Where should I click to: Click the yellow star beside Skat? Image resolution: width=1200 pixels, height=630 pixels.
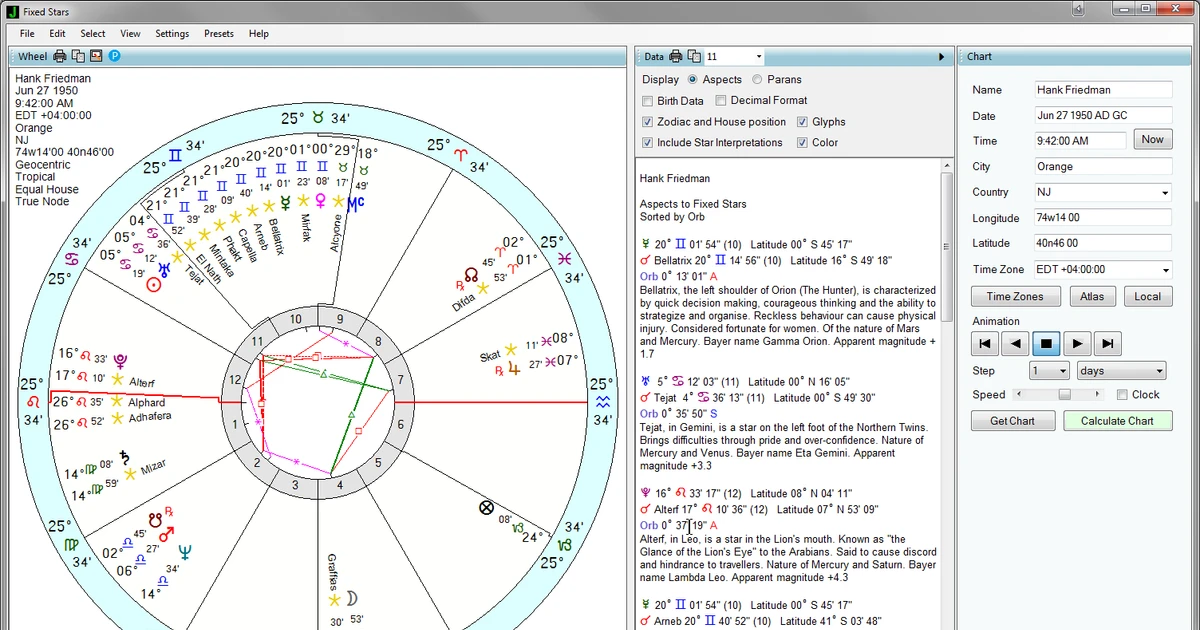click(x=511, y=349)
